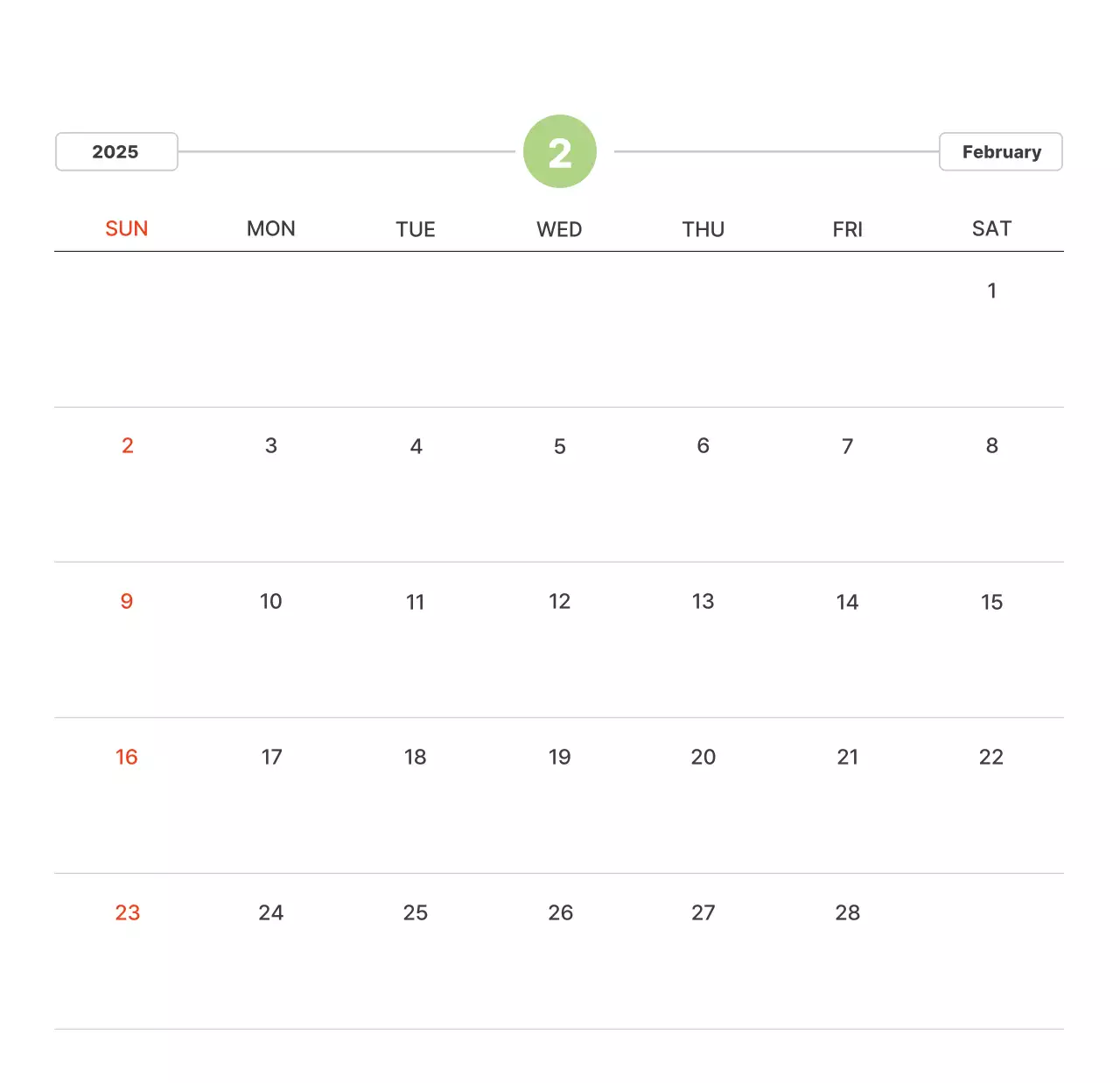Click the SAT weekday header
Screen dimensions: 1120x1083
[x=991, y=229]
